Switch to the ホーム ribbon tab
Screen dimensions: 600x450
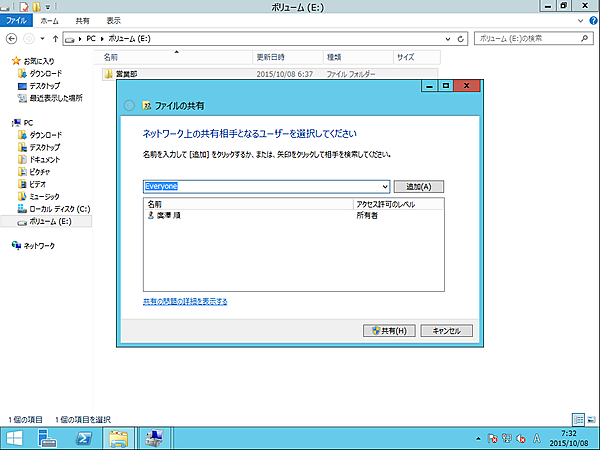click(x=49, y=21)
